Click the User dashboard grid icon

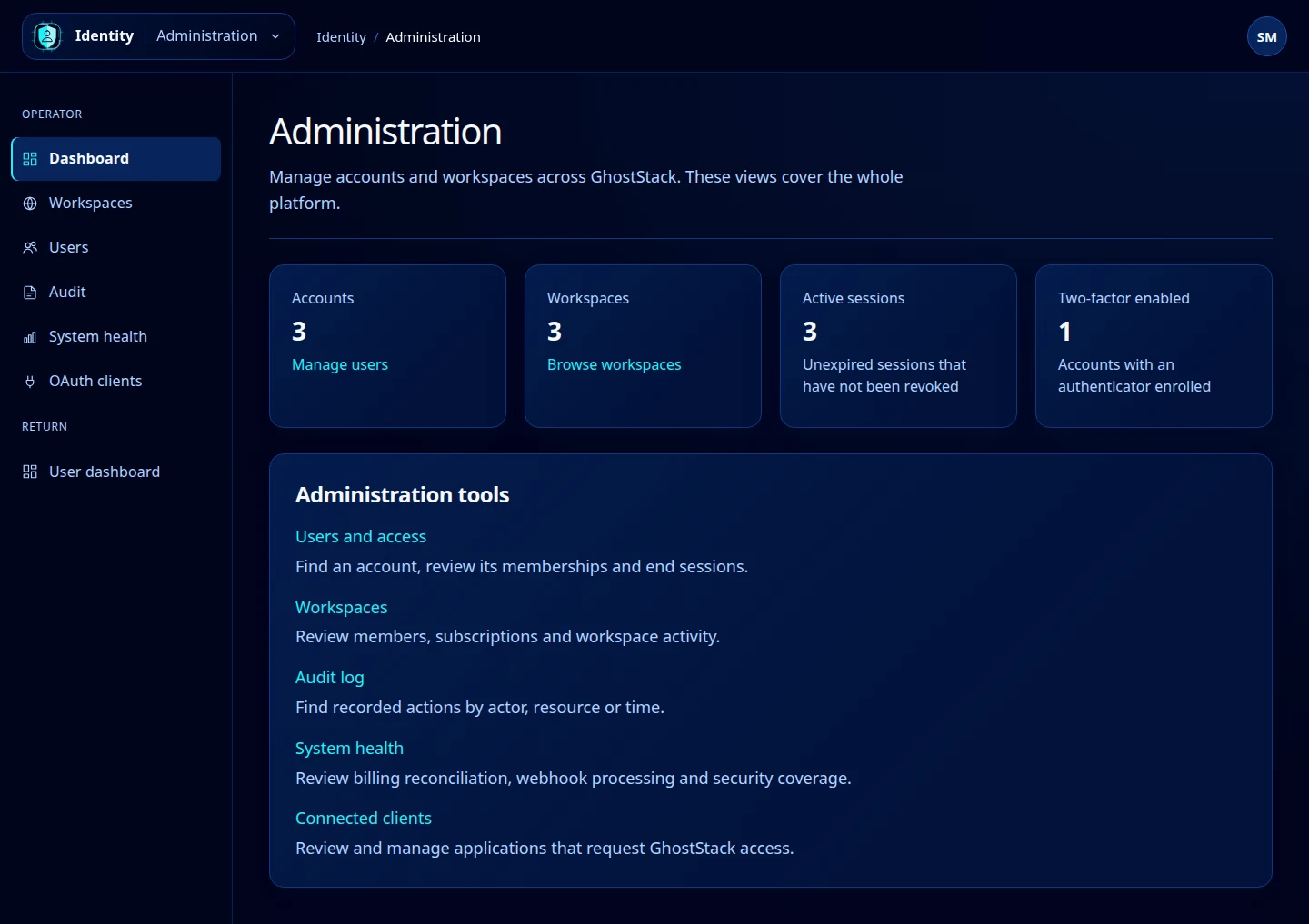pos(30,472)
